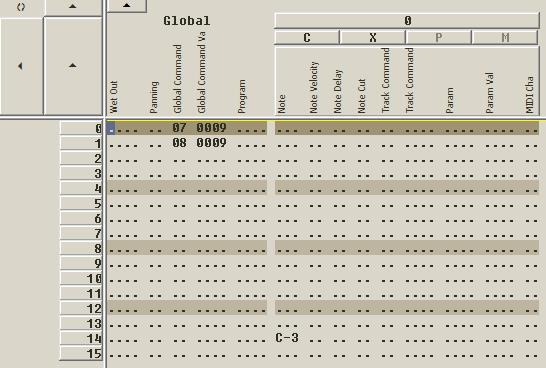Image resolution: width=546 pixels, height=368 pixels.
Task: Click Global Command value 08 on row 1
Action: 179,143
